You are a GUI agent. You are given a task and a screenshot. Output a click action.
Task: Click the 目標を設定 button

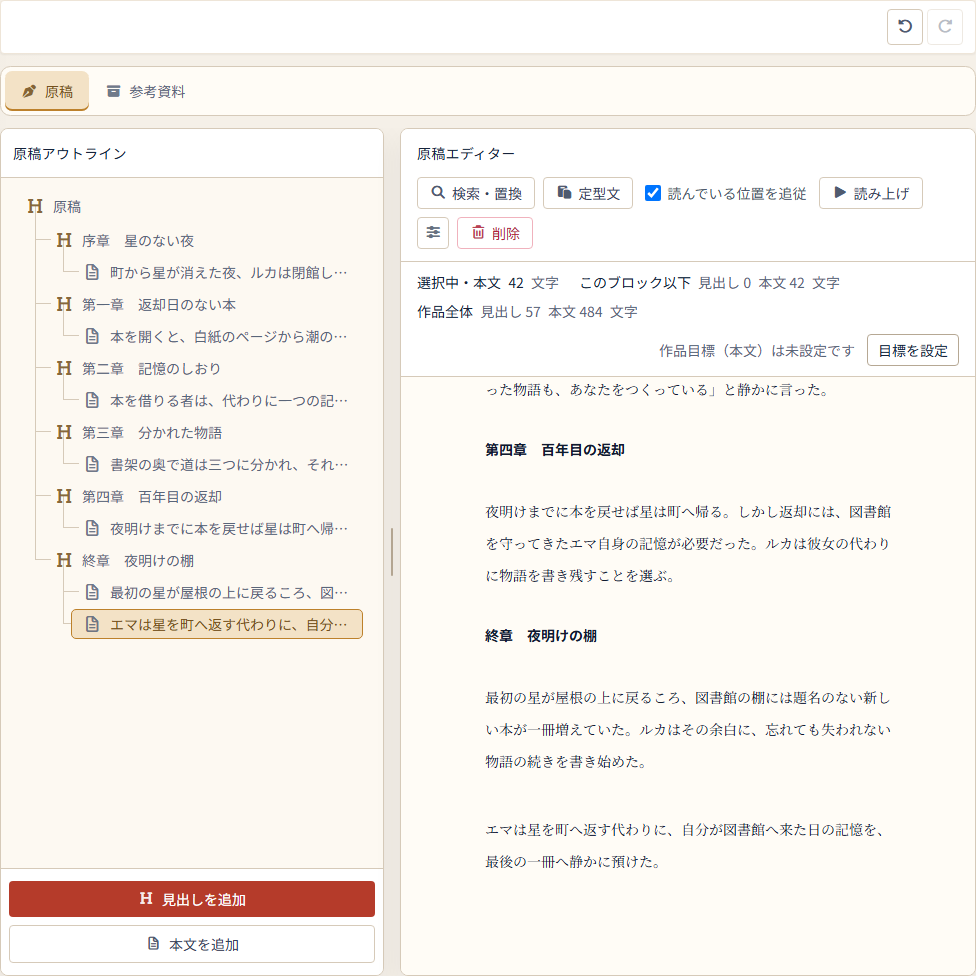pos(913,350)
